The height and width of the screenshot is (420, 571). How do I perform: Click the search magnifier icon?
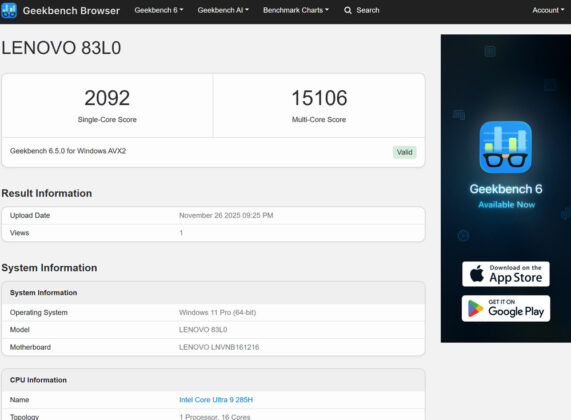coord(348,10)
